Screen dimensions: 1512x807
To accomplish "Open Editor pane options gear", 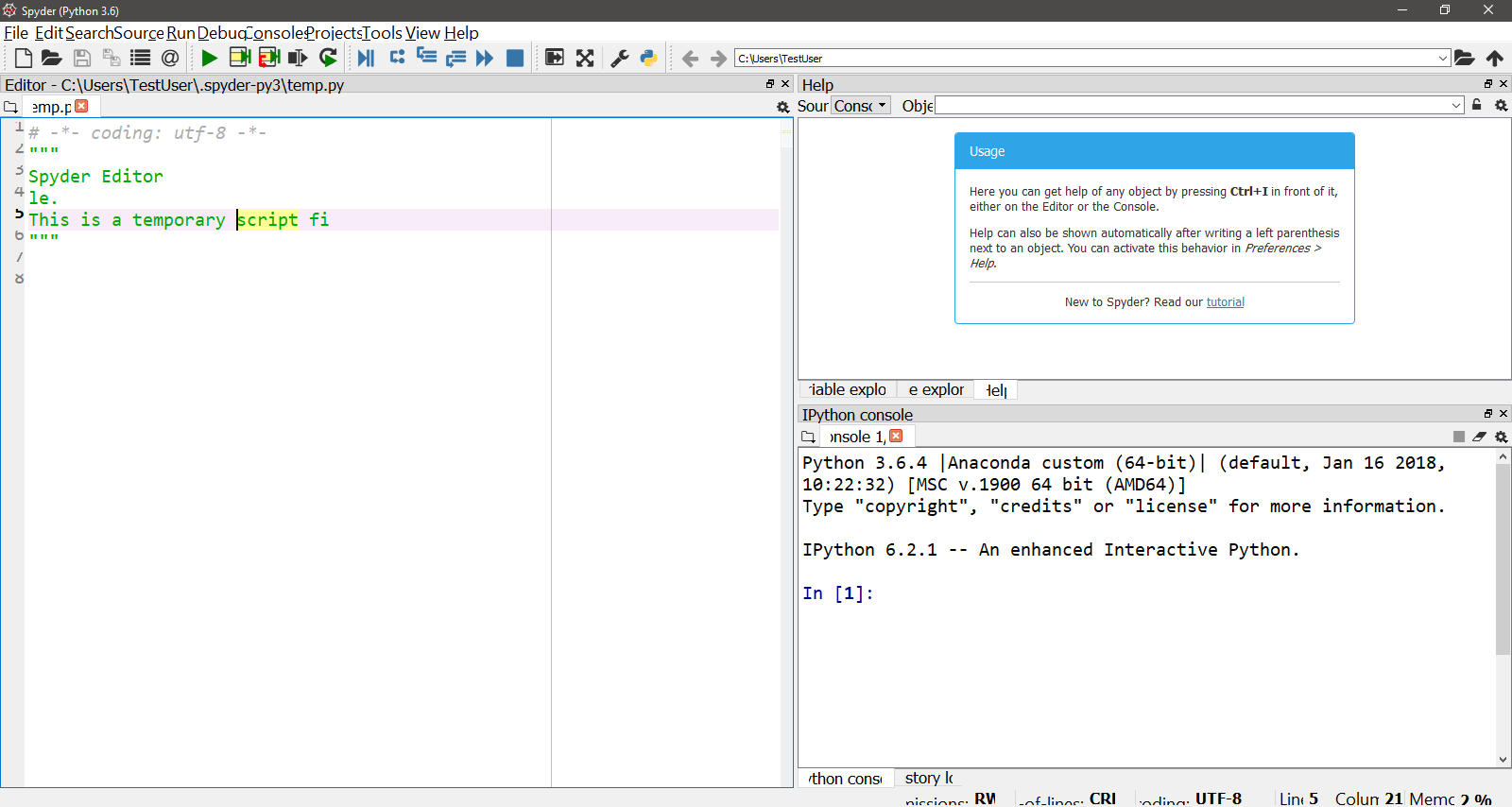I will (783, 107).
